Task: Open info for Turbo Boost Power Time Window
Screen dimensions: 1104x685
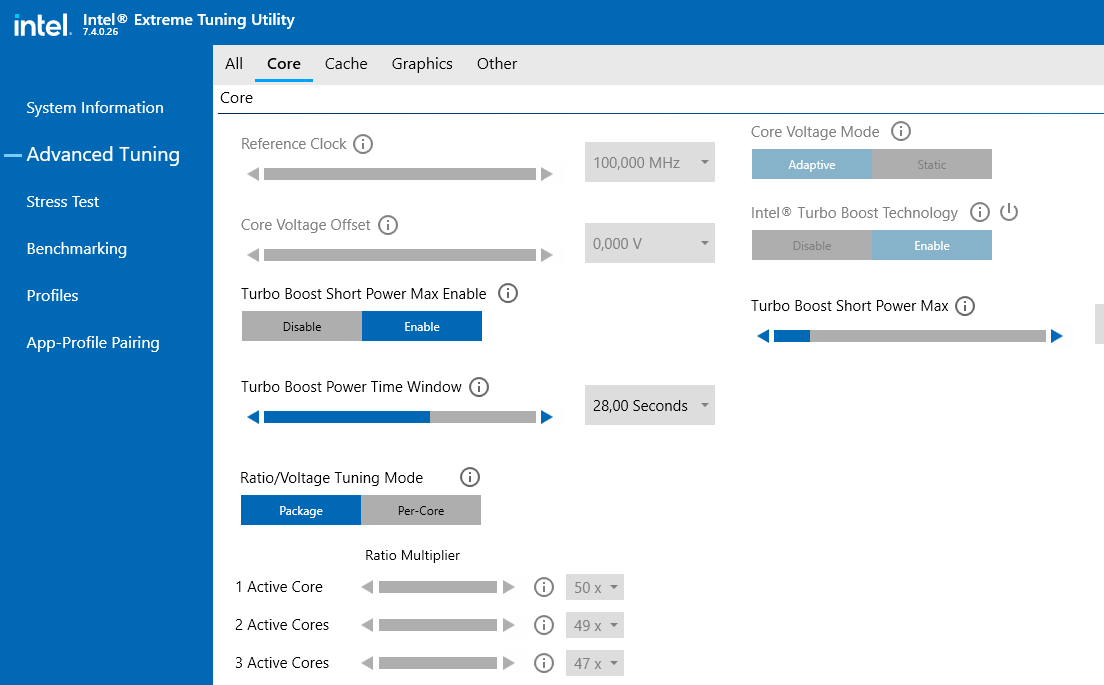Action: (x=479, y=387)
